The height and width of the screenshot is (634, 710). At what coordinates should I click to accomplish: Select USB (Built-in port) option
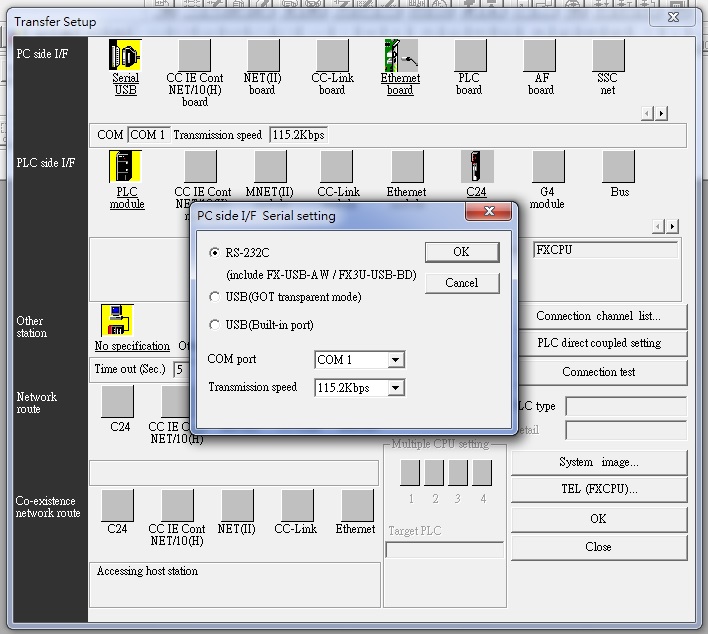[x=214, y=325]
